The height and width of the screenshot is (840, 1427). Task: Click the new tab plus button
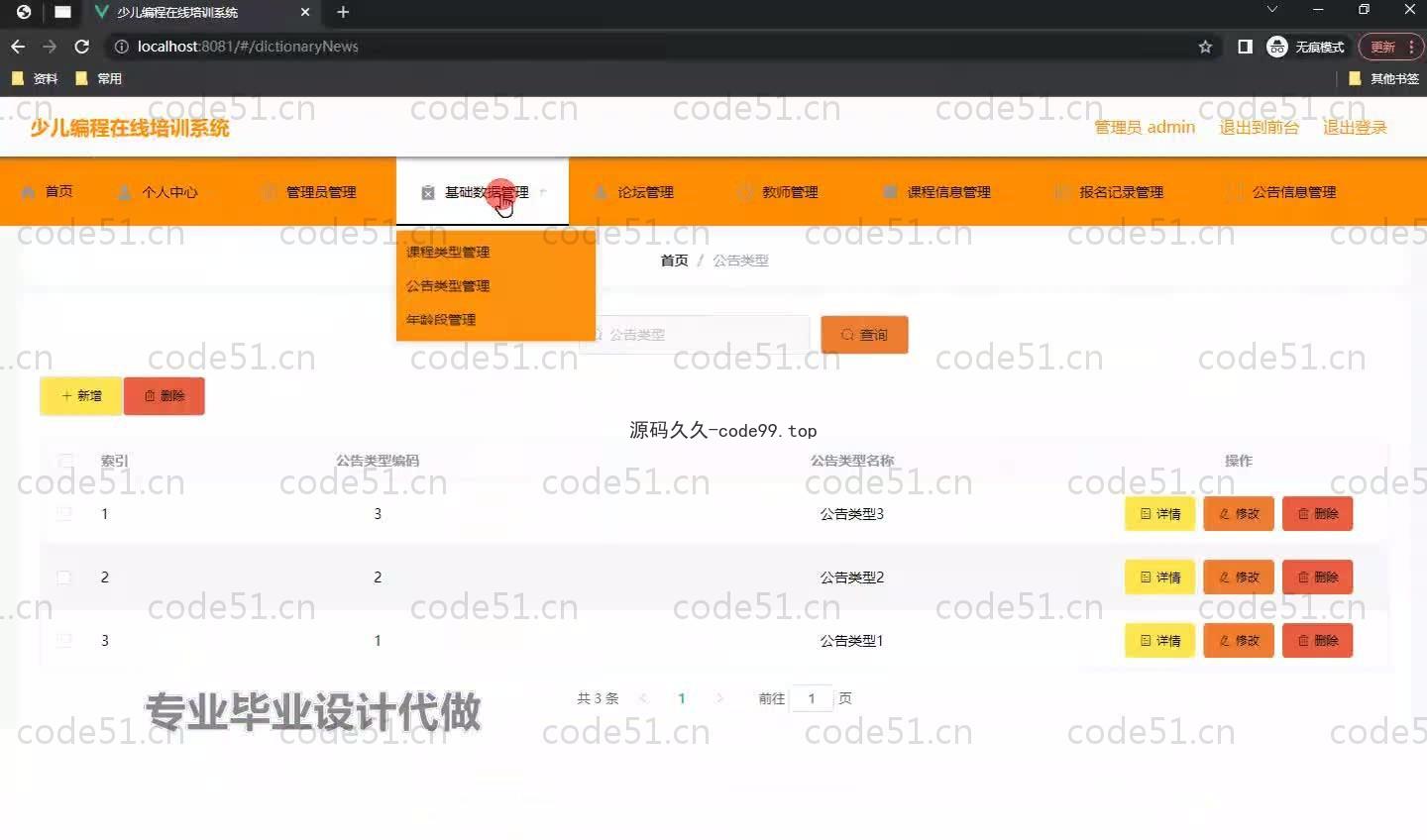pos(343,12)
